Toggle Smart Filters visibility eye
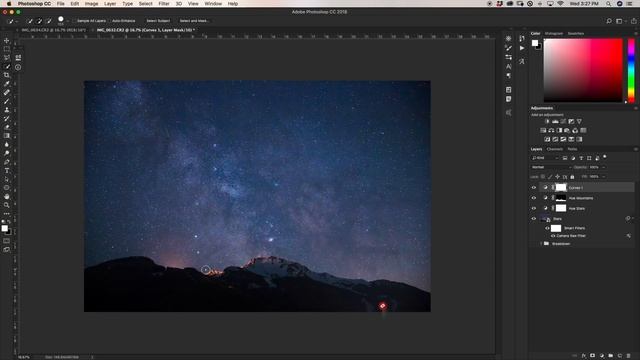The image size is (640, 360). [547, 228]
